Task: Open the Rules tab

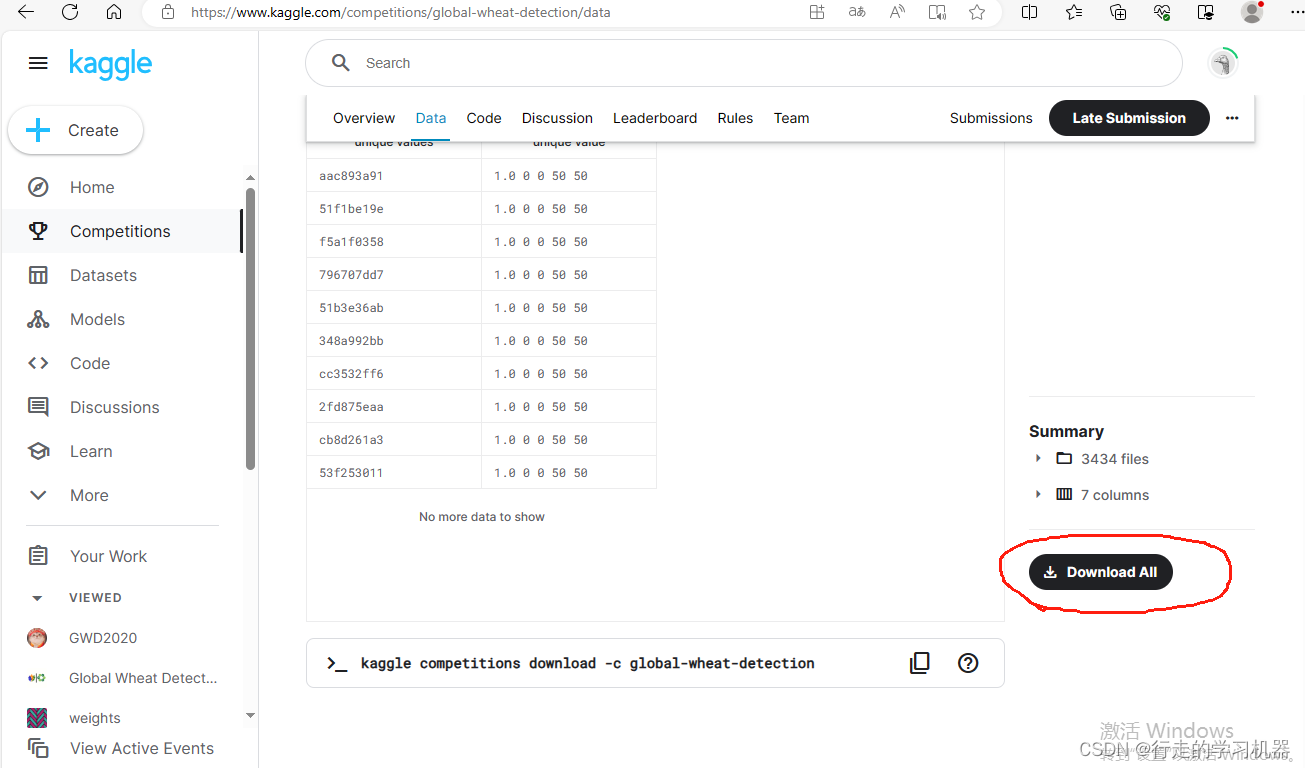Action: point(735,118)
